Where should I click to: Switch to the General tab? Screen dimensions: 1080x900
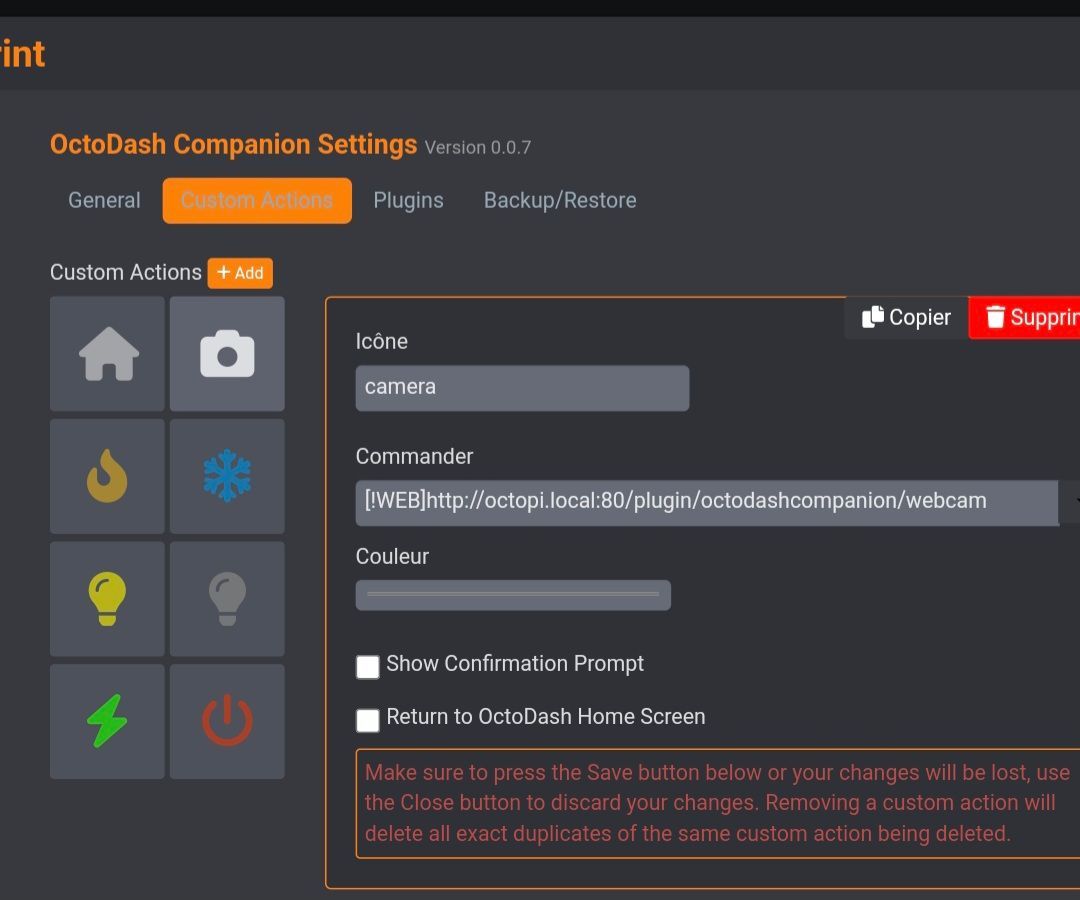pyautogui.click(x=104, y=200)
